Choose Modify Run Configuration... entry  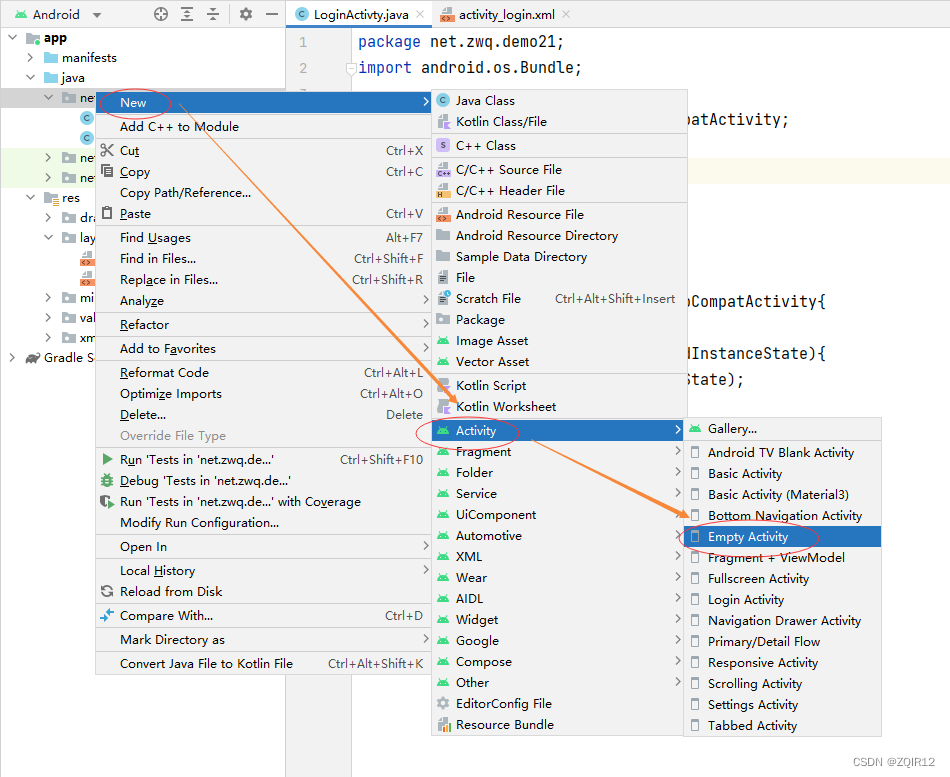pos(263,522)
